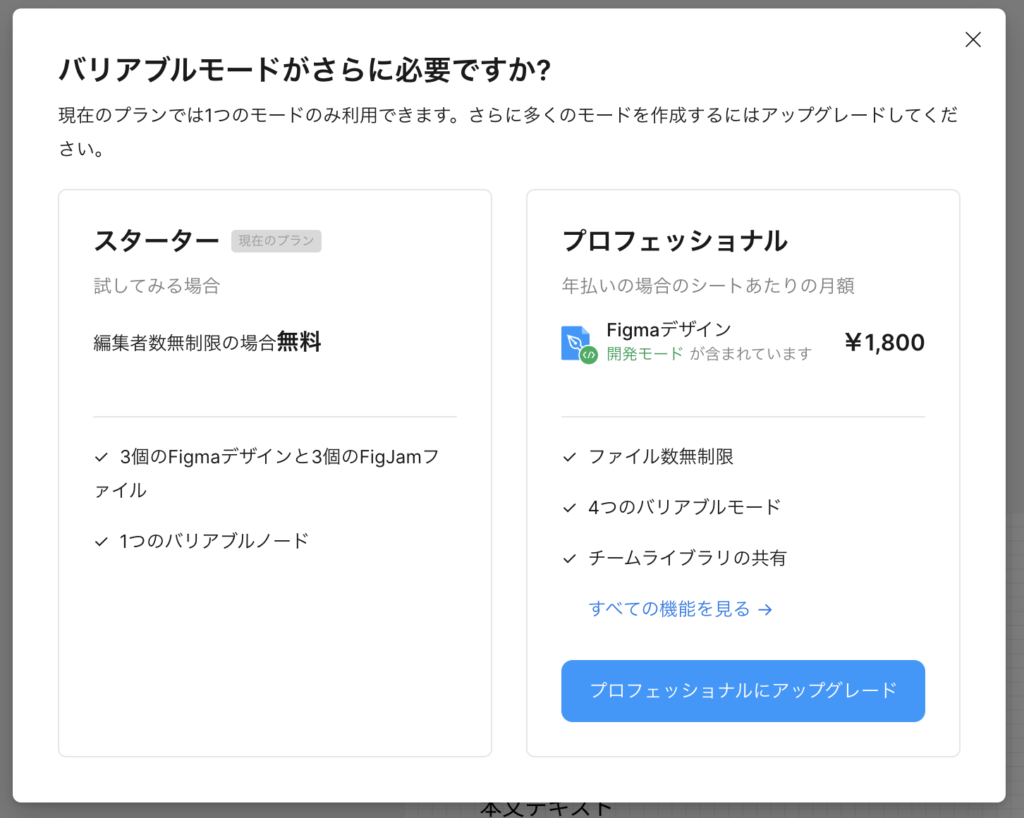The width and height of the screenshot is (1024, 818).
Task: Close the variable modes upgrade dialog
Action: (972, 40)
